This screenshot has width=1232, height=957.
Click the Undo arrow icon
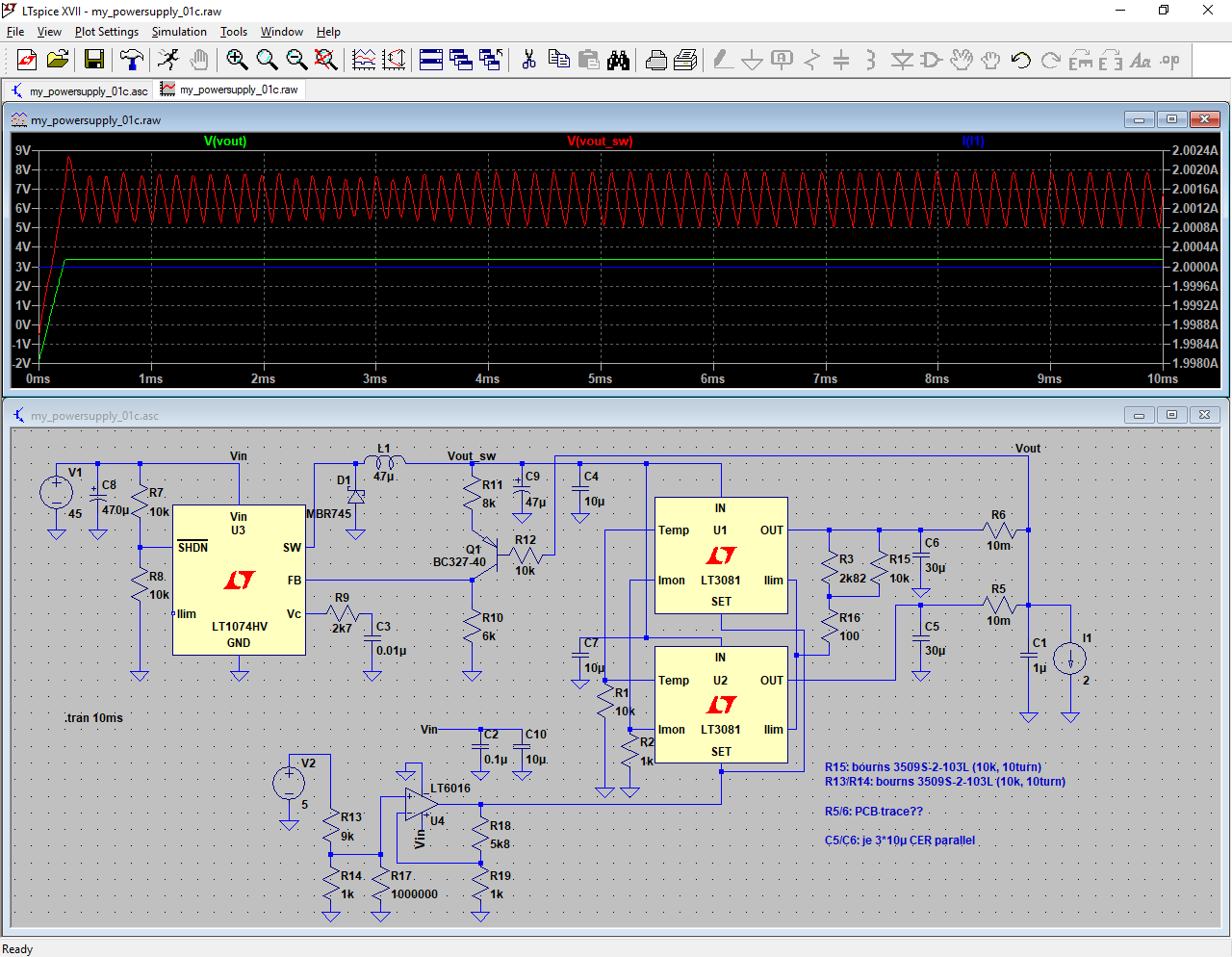tap(1021, 60)
